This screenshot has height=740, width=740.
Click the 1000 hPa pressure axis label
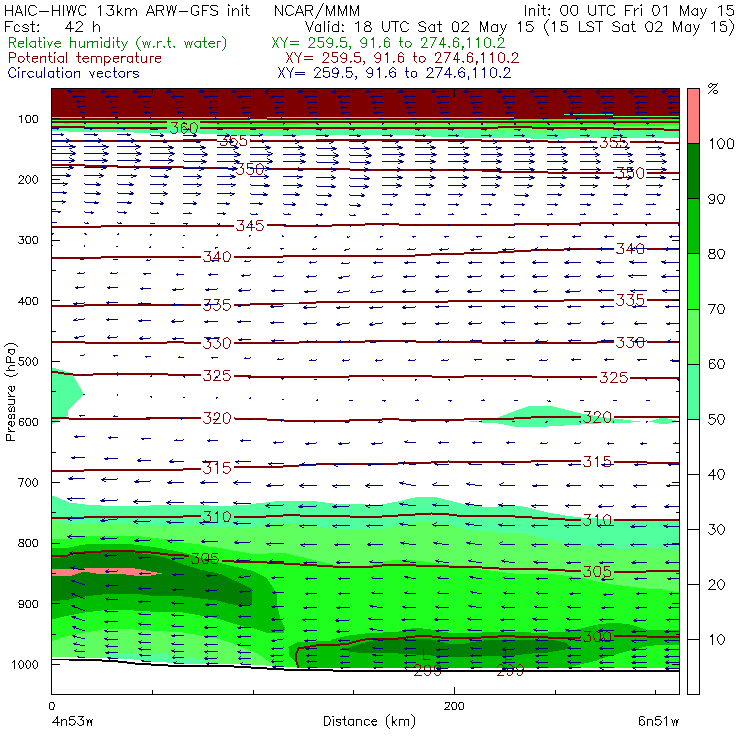[25, 664]
